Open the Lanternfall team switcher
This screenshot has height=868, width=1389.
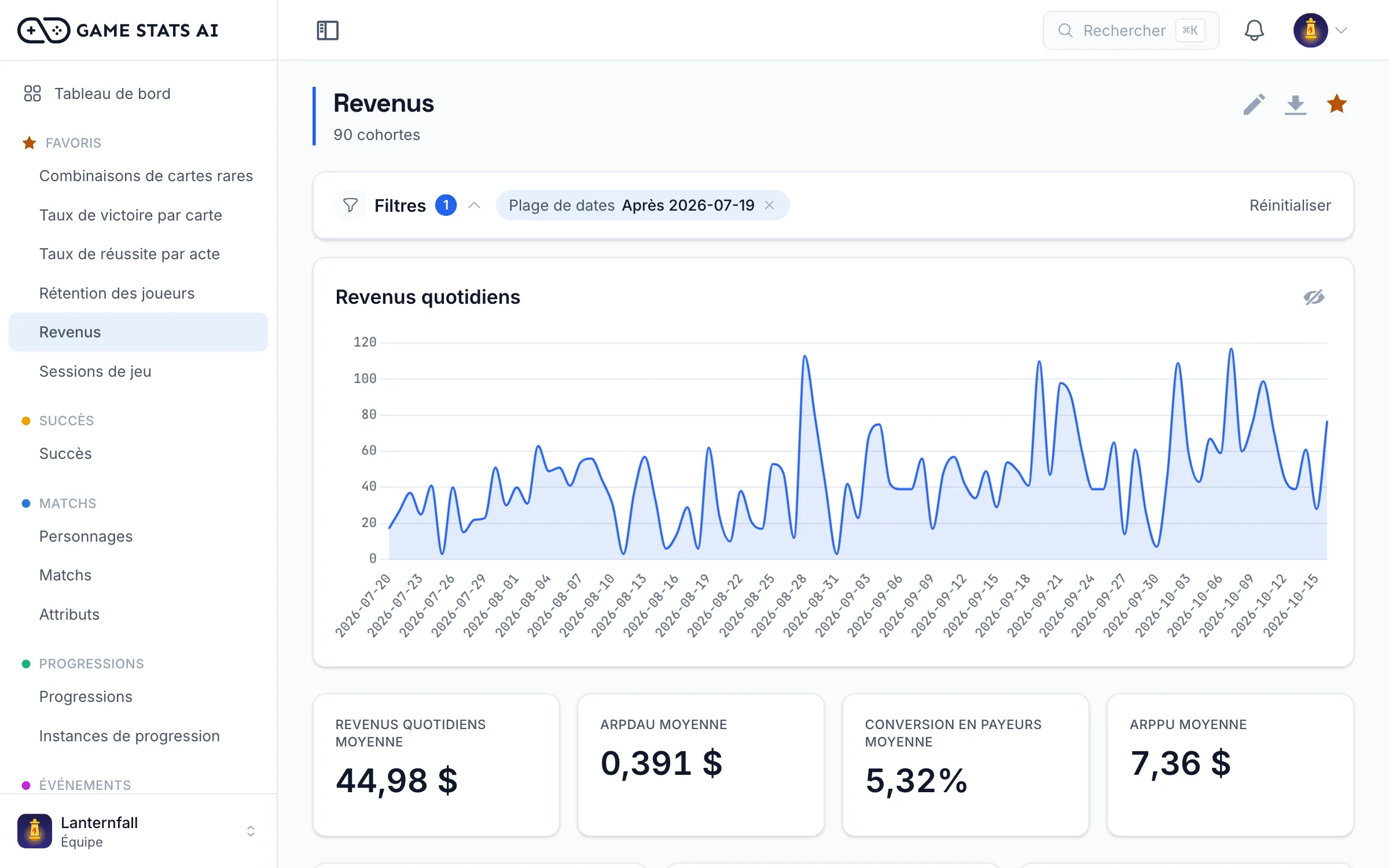138,831
